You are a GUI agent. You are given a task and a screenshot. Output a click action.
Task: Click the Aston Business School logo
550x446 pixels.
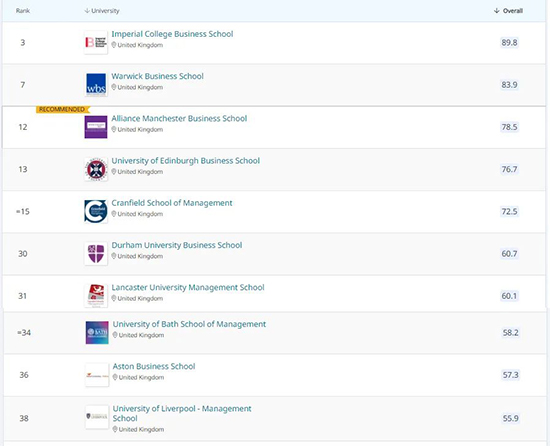pyautogui.click(x=97, y=375)
